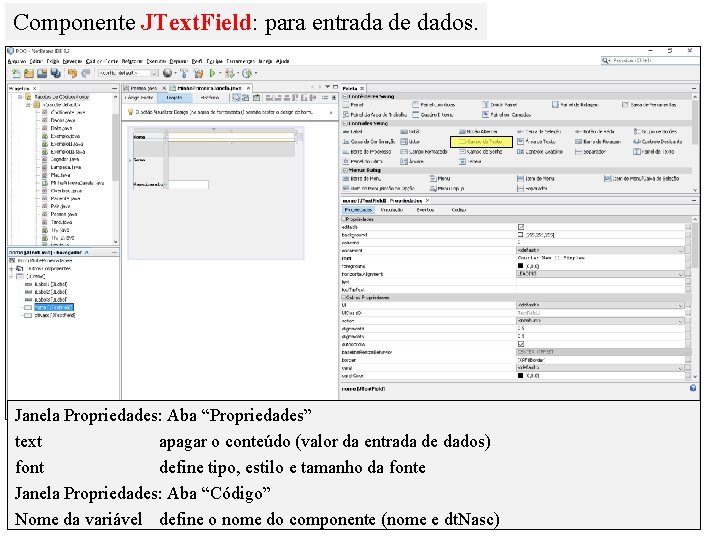The width and height of the screenshot is (720, 540).
Task: Click the Save All toolbar icon
Action: (56, 73)
